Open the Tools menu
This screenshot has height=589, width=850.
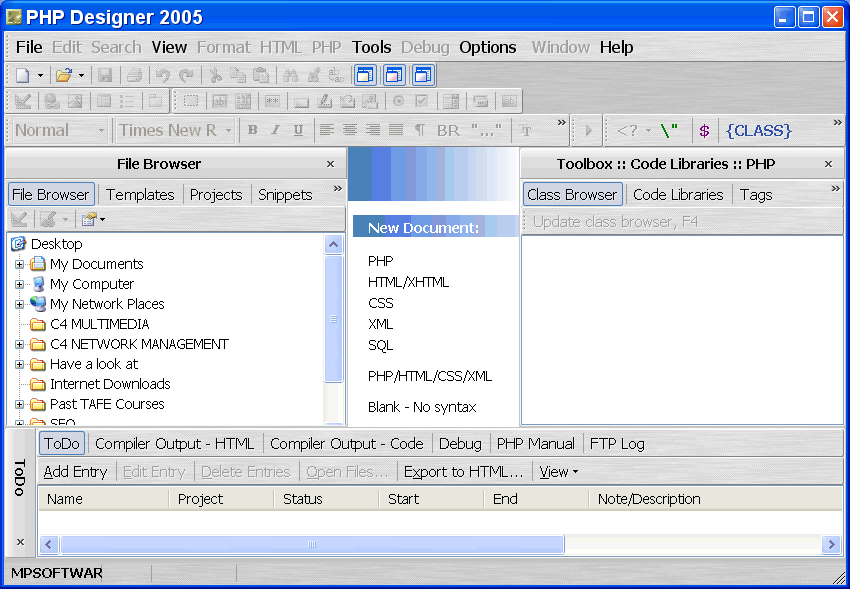coord(371,48)
